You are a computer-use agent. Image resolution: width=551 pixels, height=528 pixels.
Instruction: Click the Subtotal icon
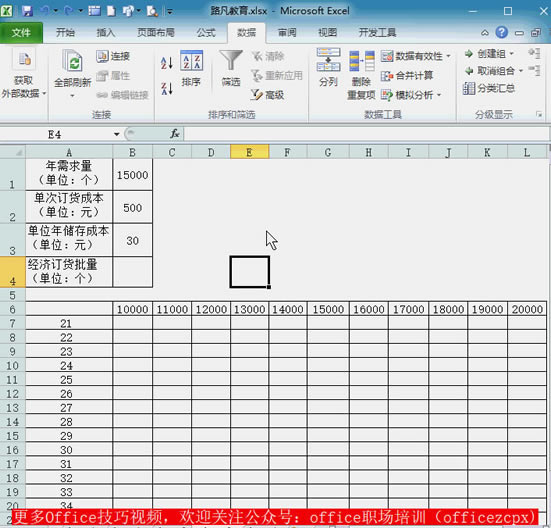pyautogui.click(x=489, y=88)
